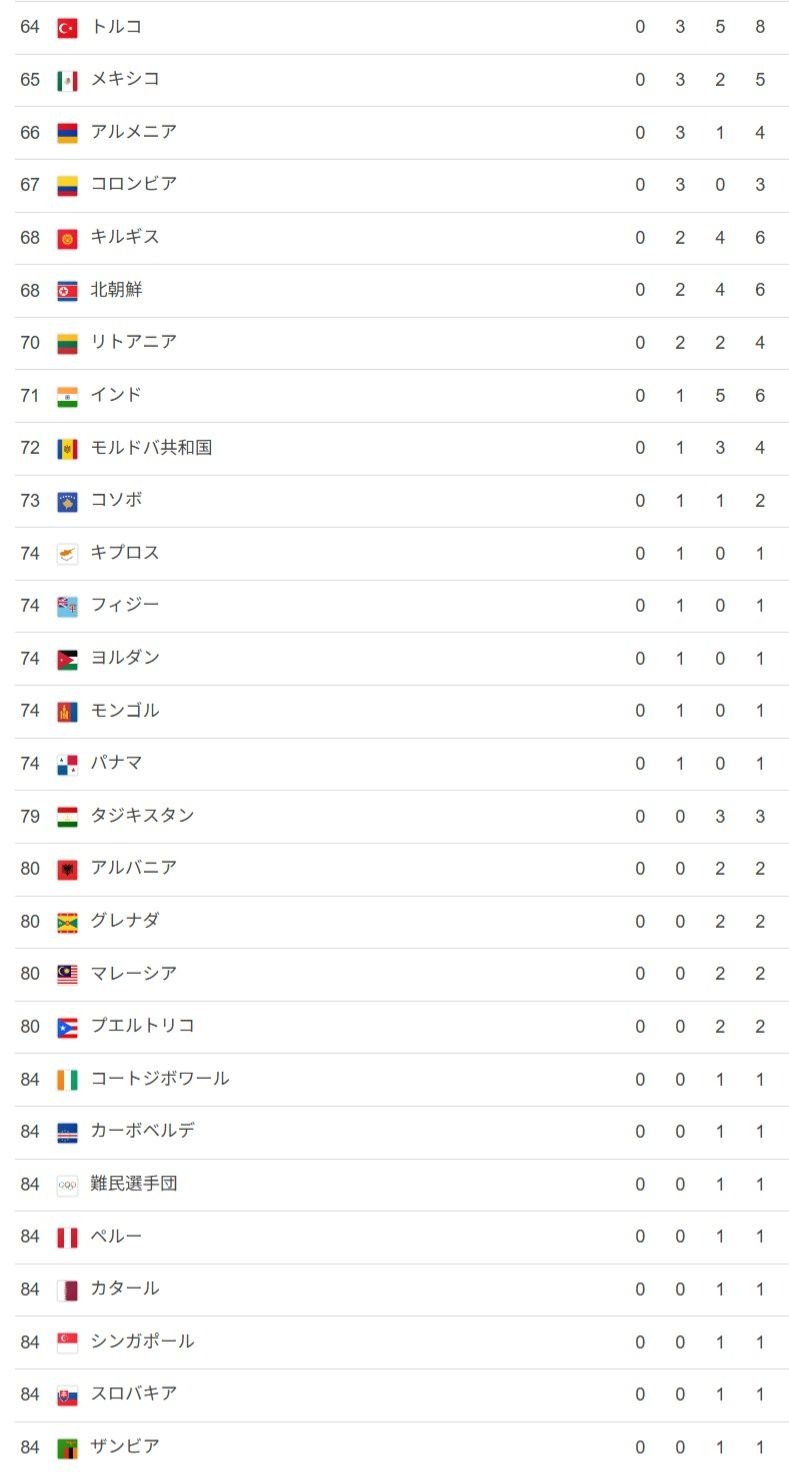This screenshot has height=1479, width=789.
Task: Click the Malaysia flag icon
Action: (x=67, y=975)
